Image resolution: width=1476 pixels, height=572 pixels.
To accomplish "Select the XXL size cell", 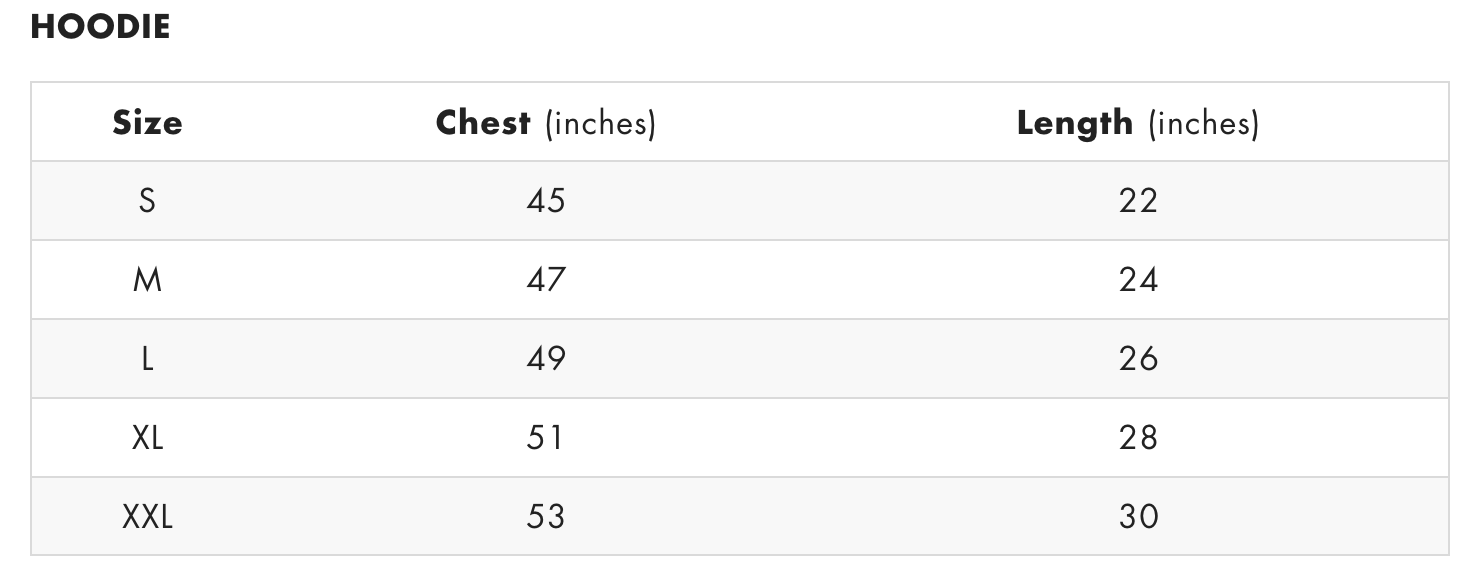I will pos(147,517).
